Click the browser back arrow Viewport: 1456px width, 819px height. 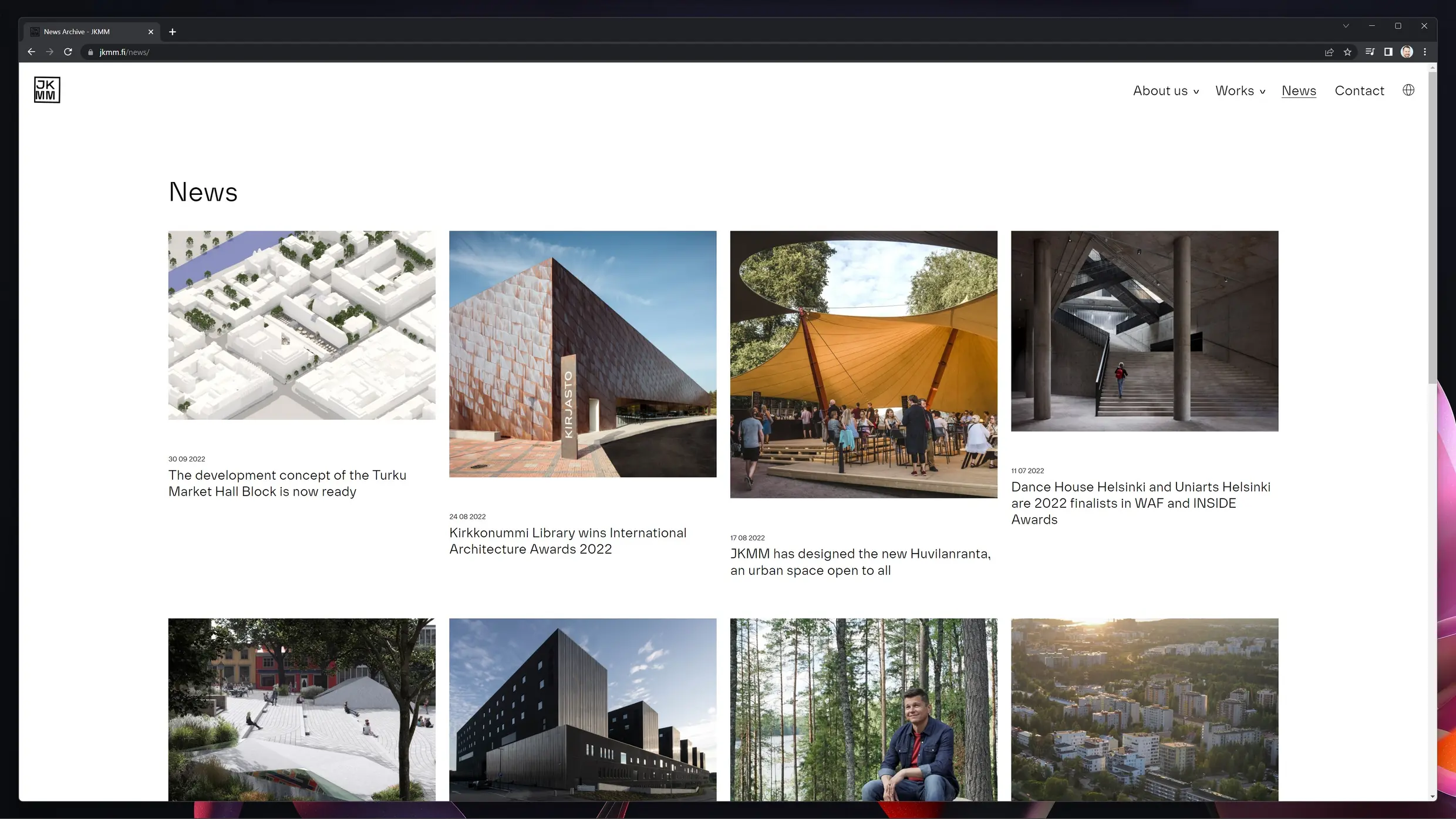(31, 52)
